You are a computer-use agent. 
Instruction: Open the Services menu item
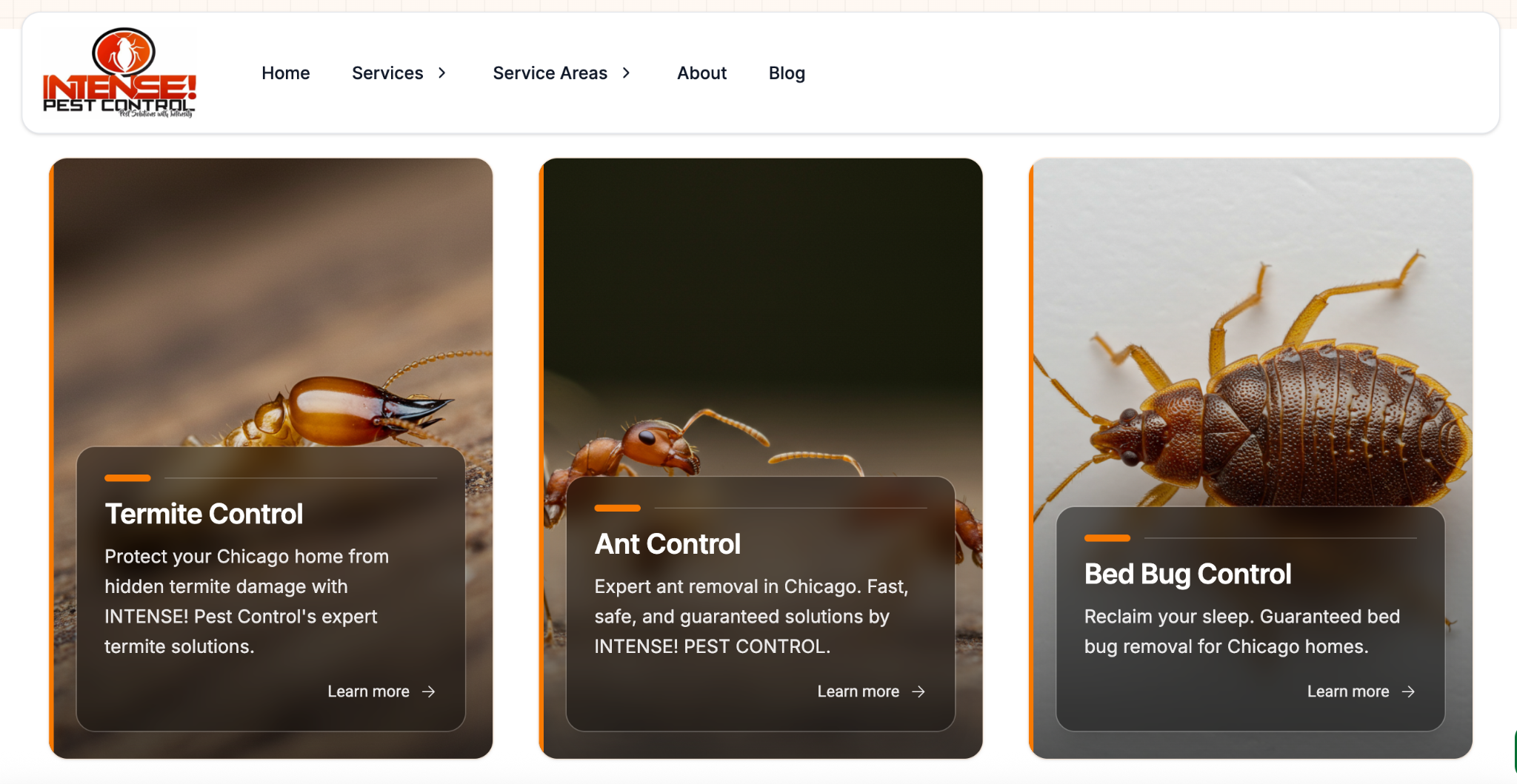(387, 73)
